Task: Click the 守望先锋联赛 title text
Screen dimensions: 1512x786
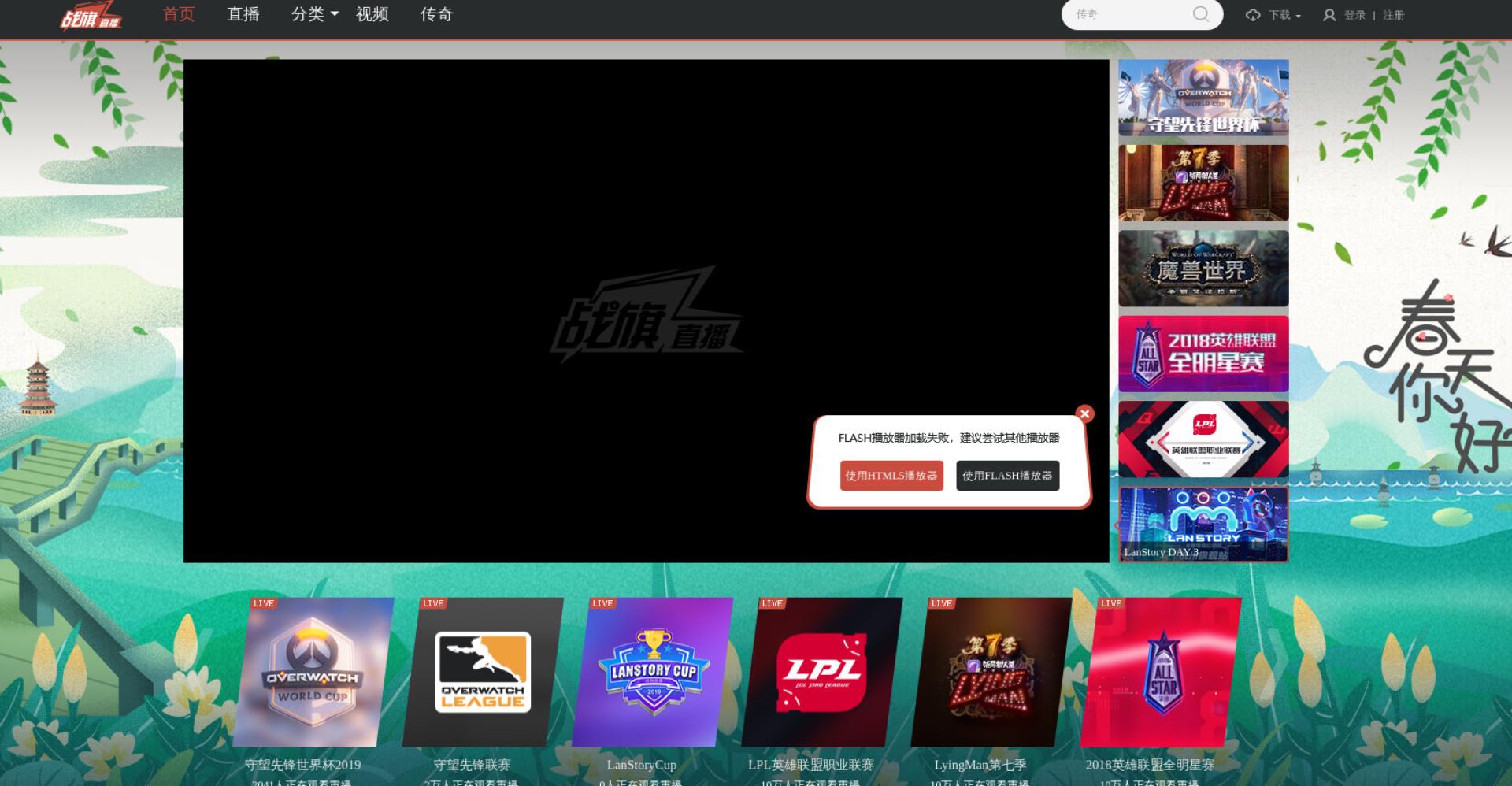Action: [x=472, y=765]
